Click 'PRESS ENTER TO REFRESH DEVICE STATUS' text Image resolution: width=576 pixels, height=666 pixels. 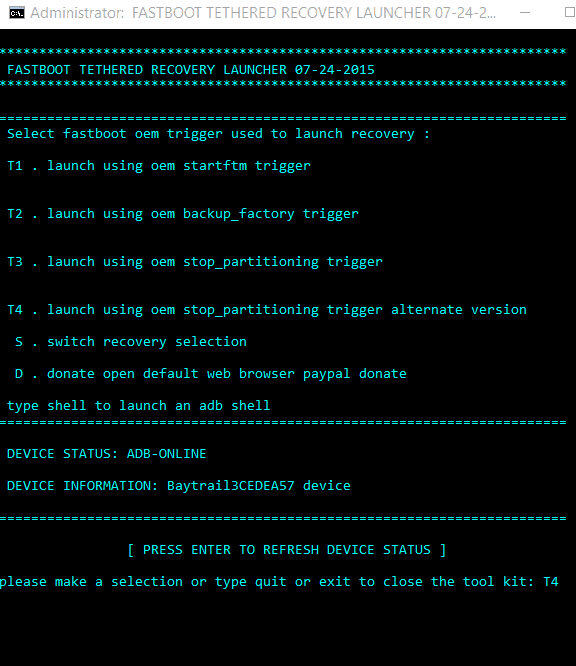click(x=287, y=550)
